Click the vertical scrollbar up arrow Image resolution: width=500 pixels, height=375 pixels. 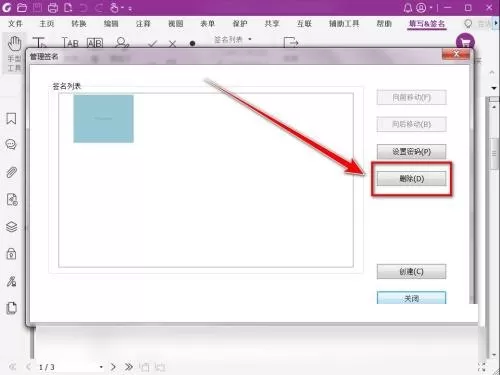494,107
